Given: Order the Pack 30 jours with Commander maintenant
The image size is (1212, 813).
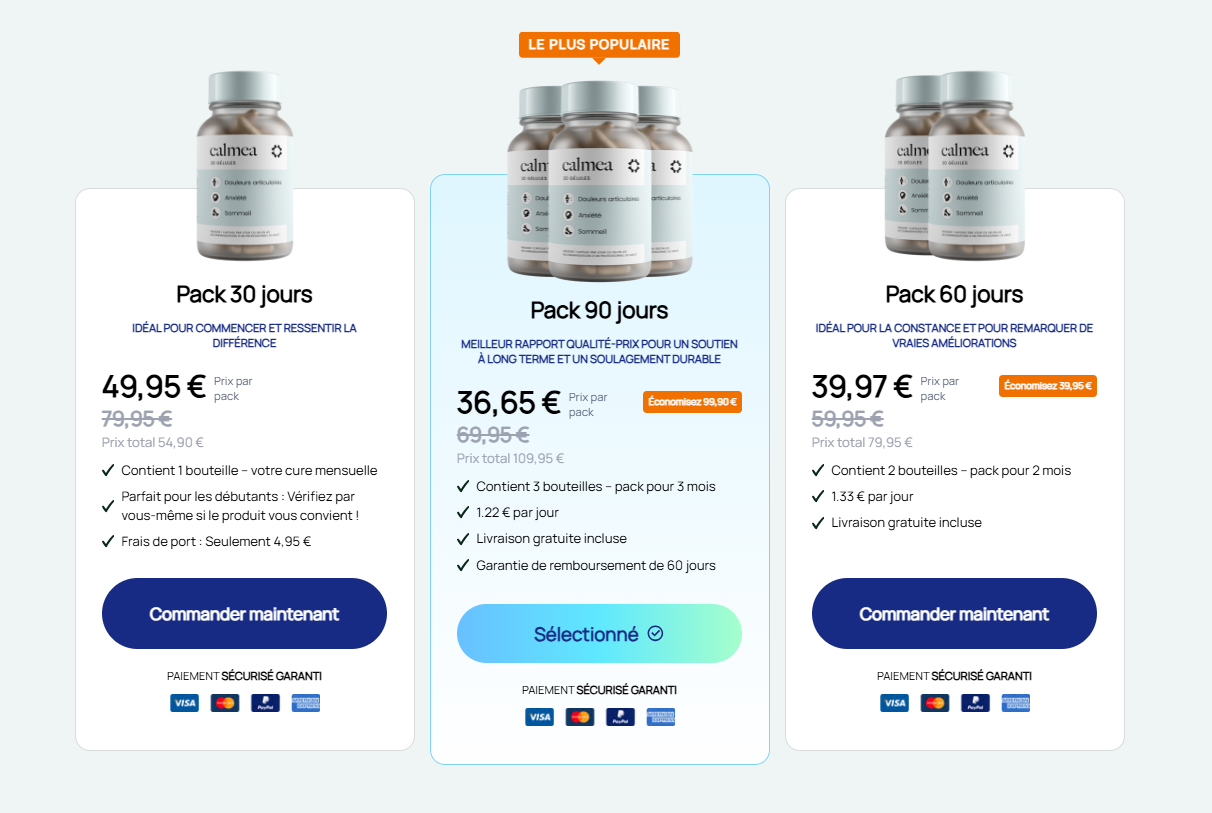Looking at the screenshot, I should (244, 613).
